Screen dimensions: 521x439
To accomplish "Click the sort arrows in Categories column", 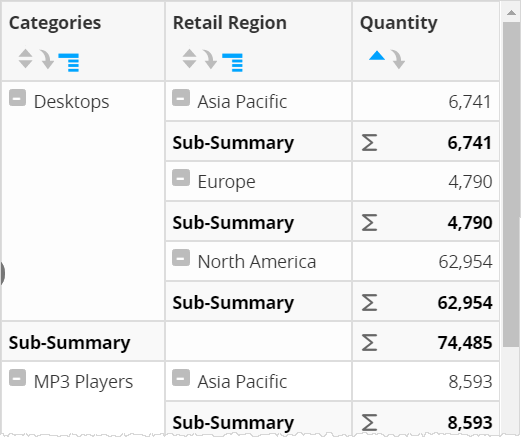I will pyautogui.click(x=25, y=59).
